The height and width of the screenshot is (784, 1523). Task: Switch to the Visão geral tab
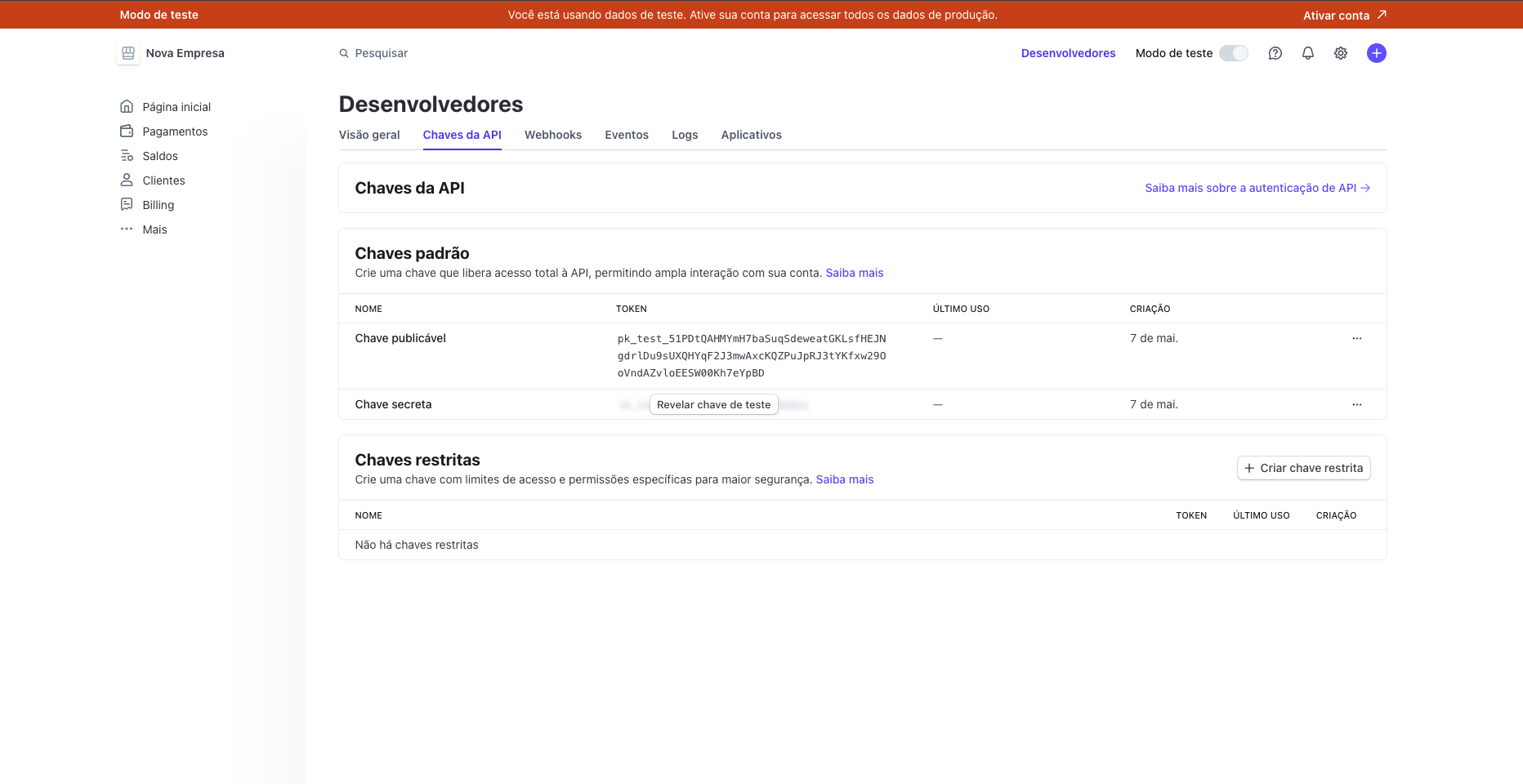[x=369, y=135]
